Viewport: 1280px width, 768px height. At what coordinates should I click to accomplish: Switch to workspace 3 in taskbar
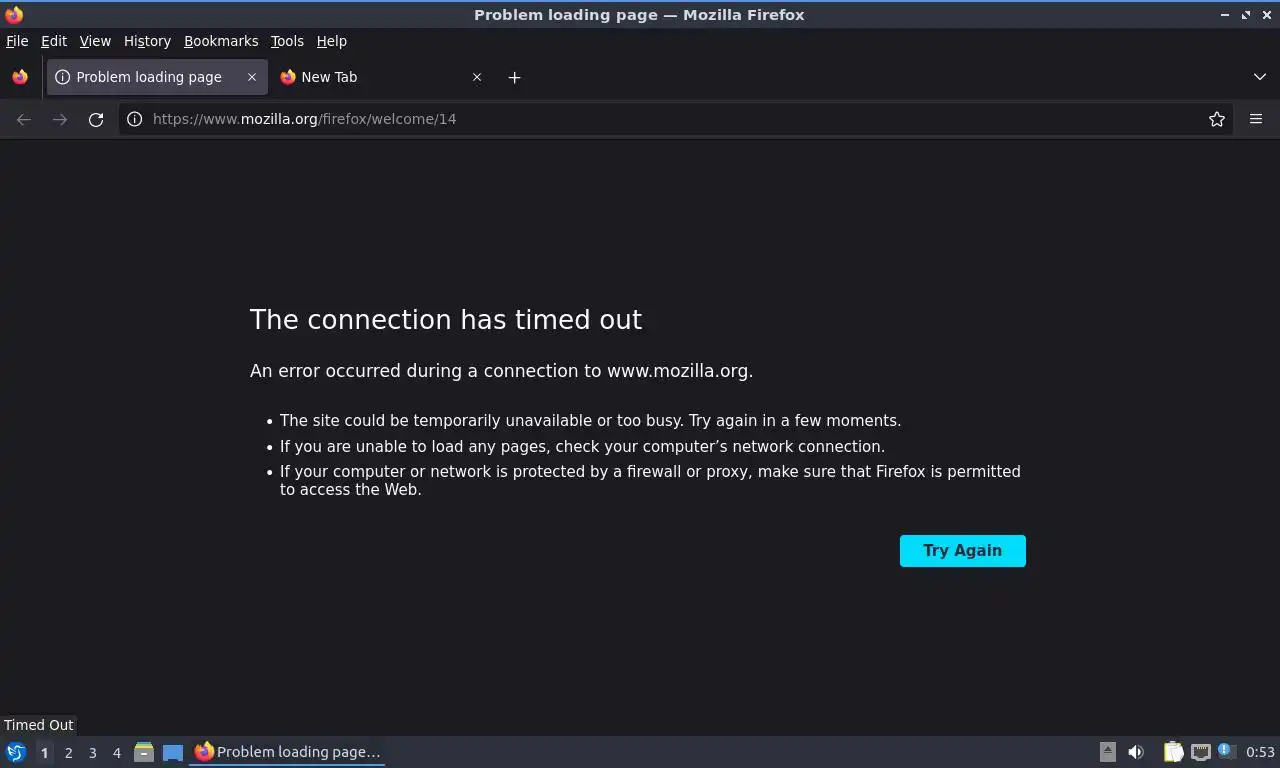(92, 752)
